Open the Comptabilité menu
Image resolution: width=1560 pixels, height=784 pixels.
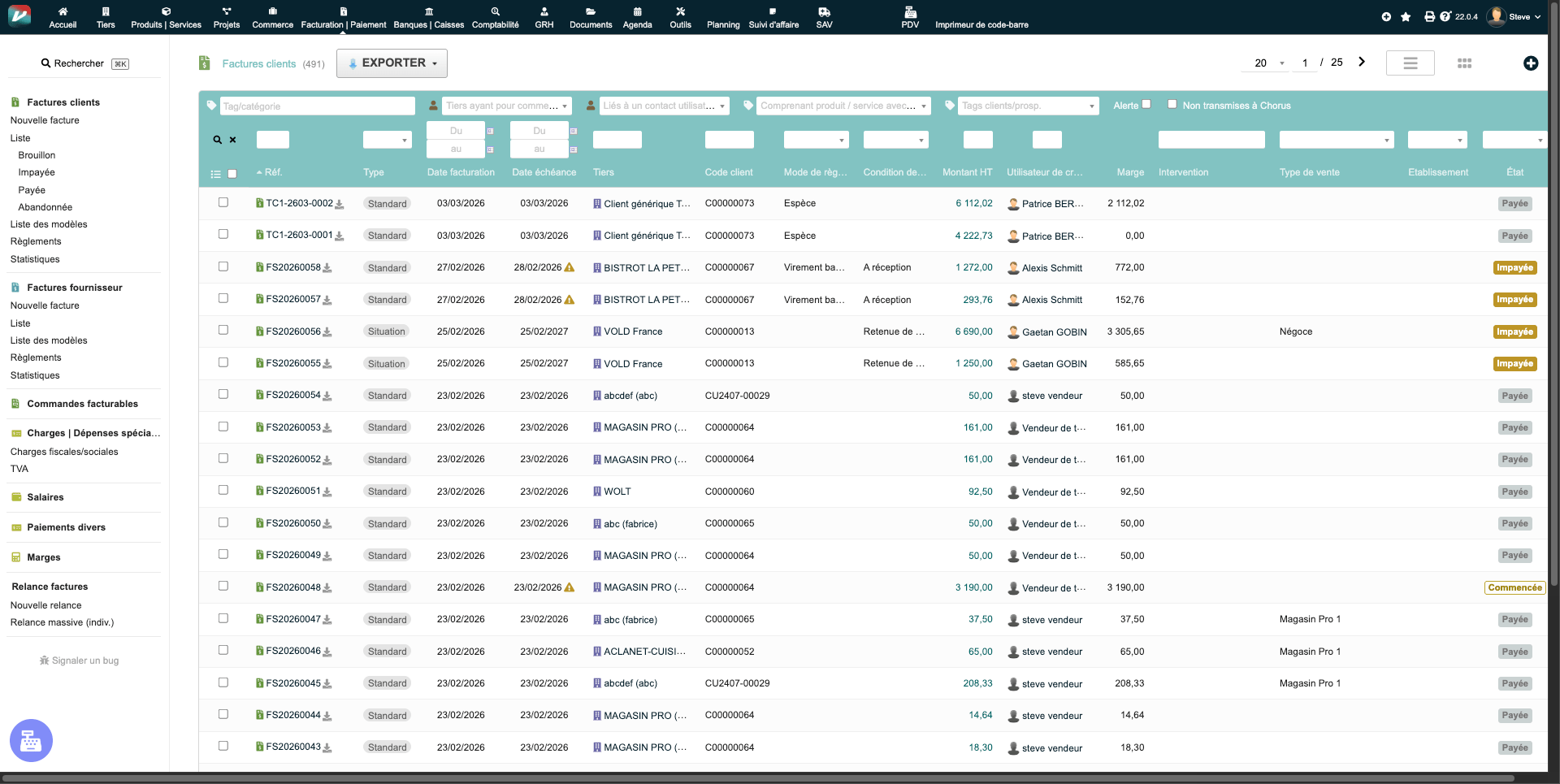pyautogui.click(x=495, y=17)
